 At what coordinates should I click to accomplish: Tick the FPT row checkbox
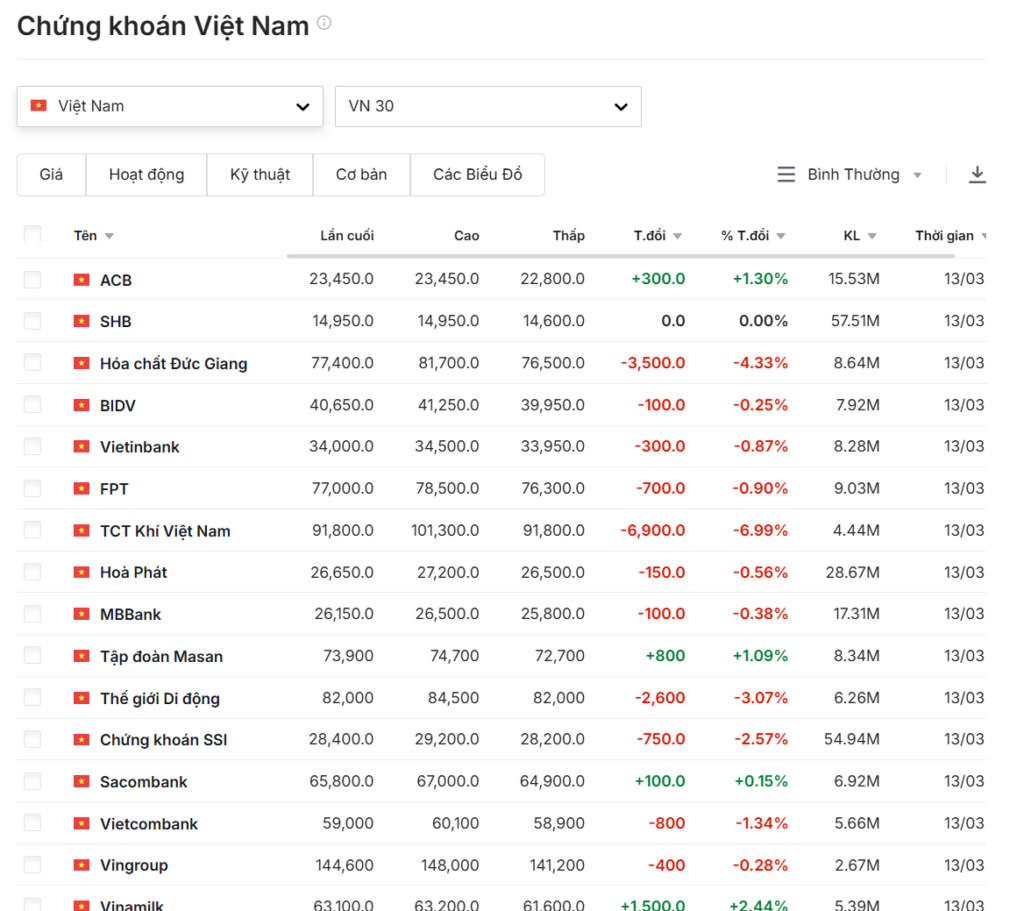tap(32, 488)
